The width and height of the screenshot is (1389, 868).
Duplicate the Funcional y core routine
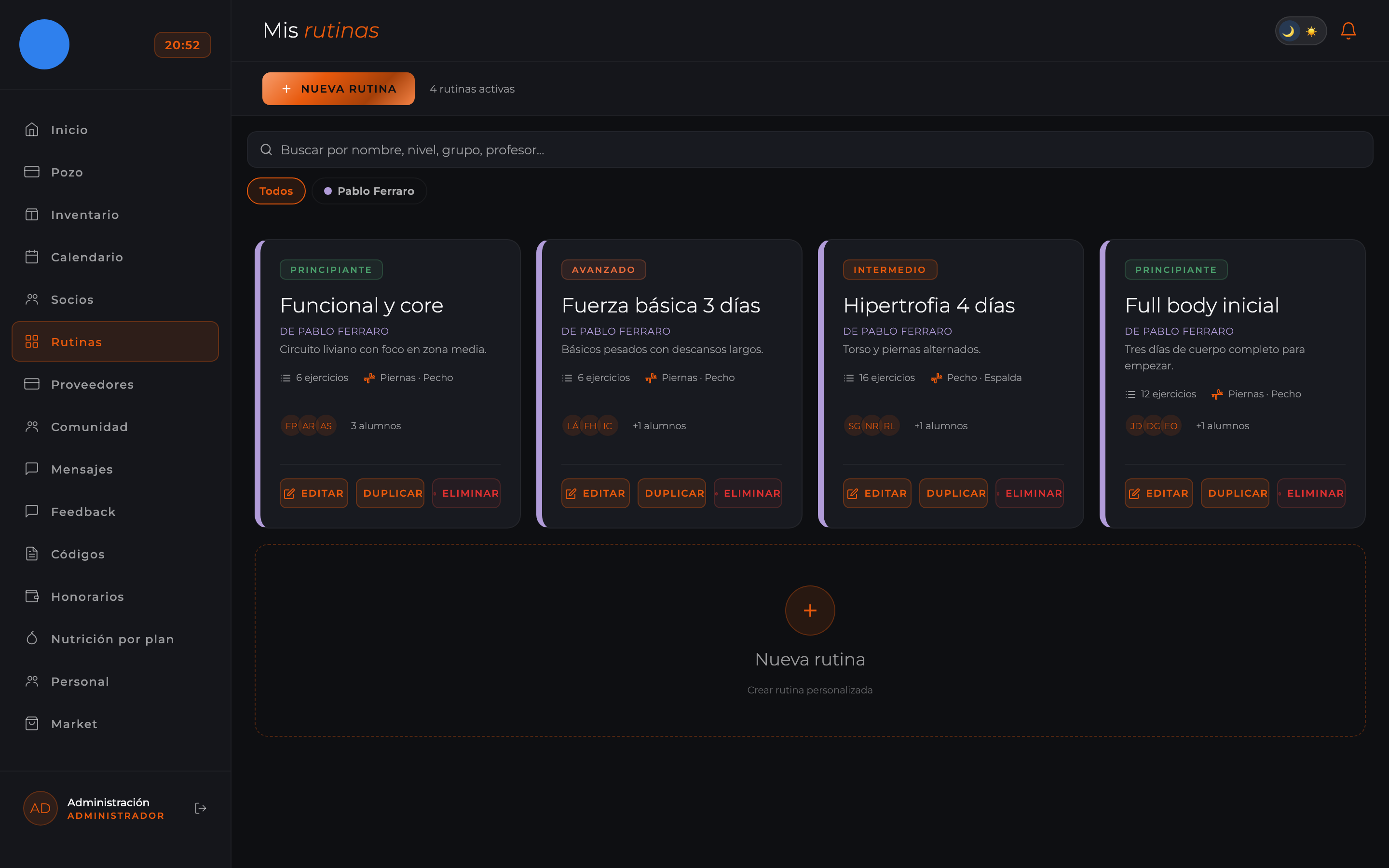(390, 493)
